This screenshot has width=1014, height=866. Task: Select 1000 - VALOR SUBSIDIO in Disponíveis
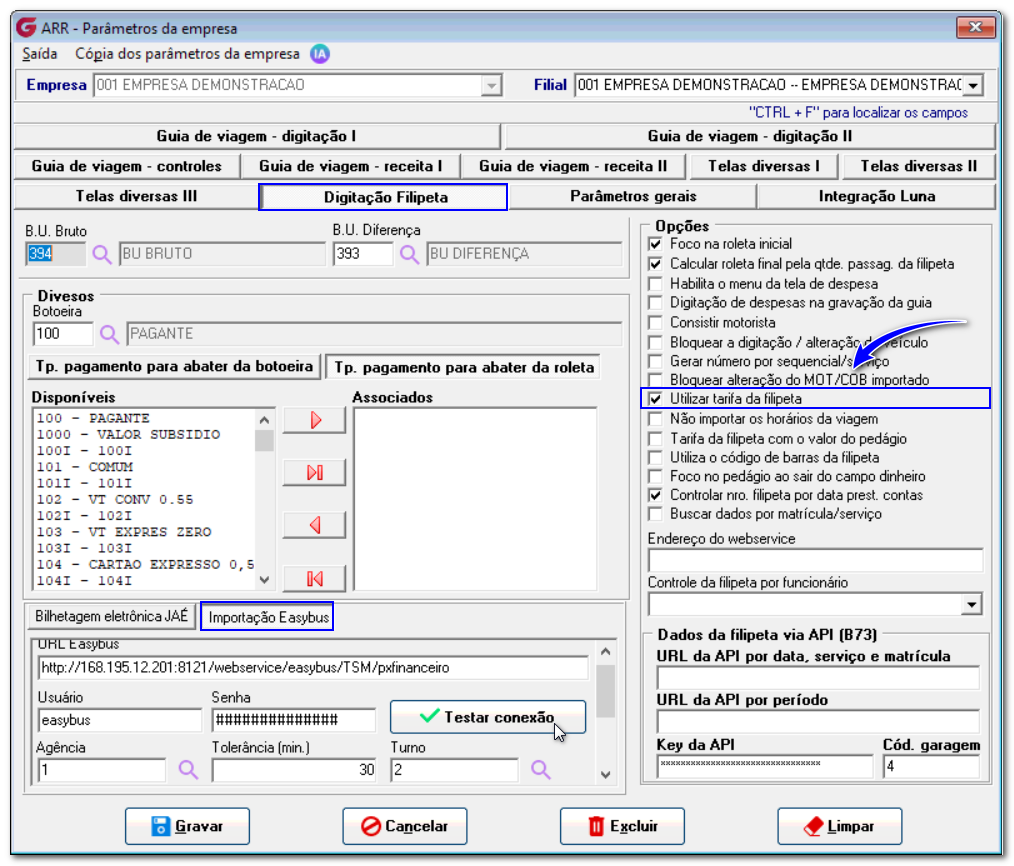coord(128,435)
